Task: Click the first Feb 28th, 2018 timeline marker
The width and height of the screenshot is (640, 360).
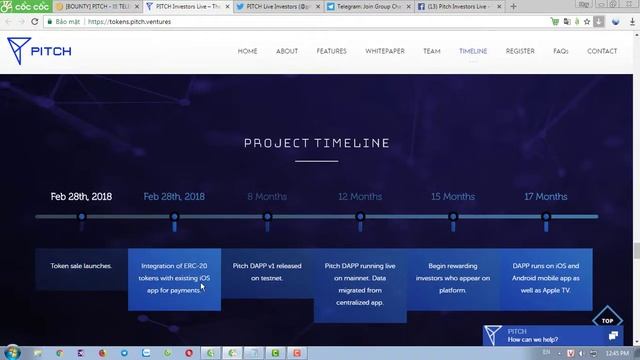Action: (x=82, y=216)
